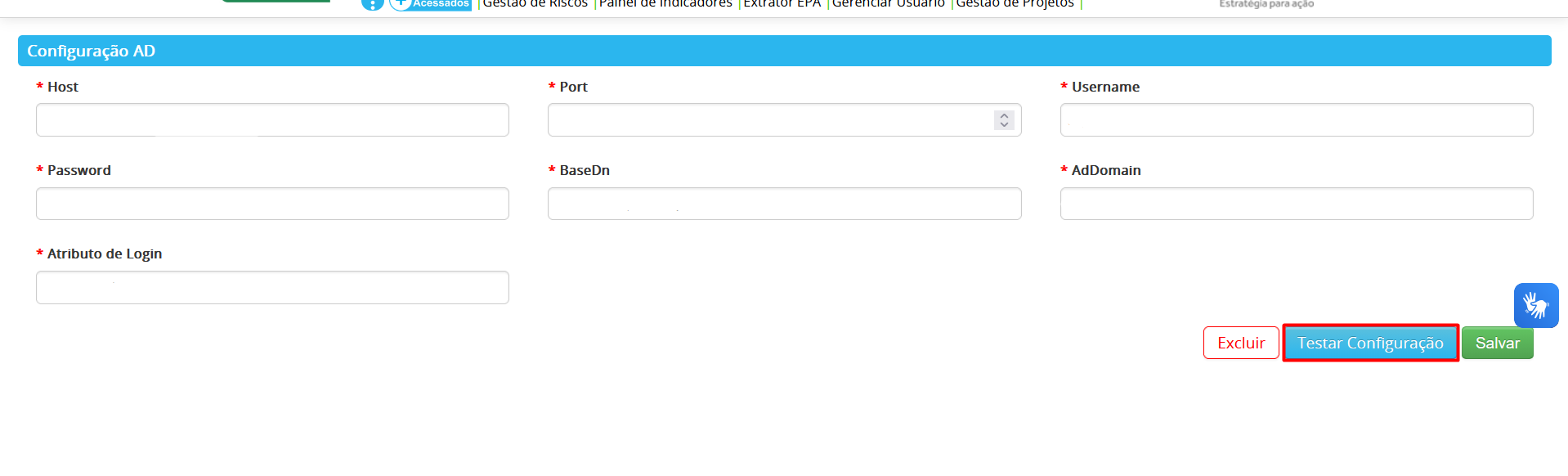Click the vertical dots menu icon
Image resolution: width=1568 pixels, height=476 pixels.
tap(372, 4)
